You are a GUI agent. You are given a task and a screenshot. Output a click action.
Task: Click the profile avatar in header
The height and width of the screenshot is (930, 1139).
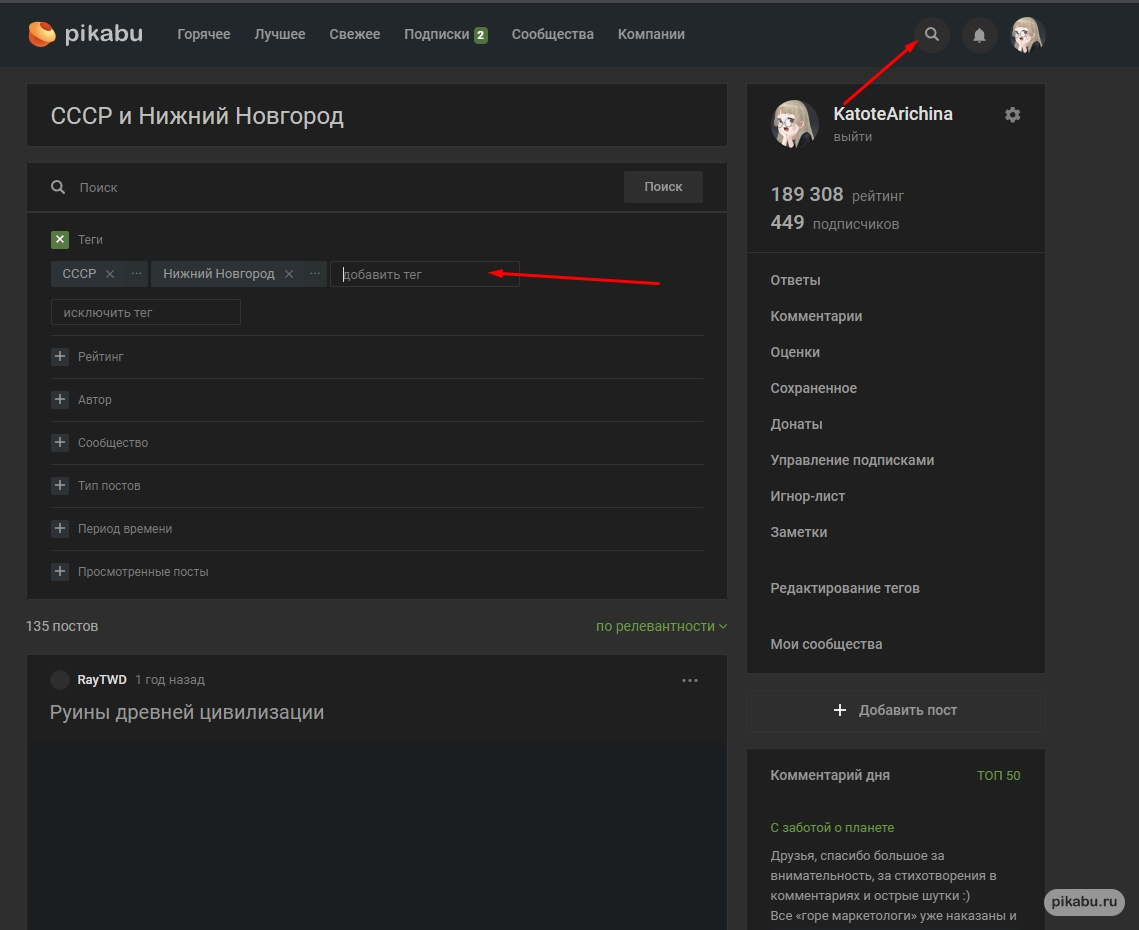(x=1027, y=35)
